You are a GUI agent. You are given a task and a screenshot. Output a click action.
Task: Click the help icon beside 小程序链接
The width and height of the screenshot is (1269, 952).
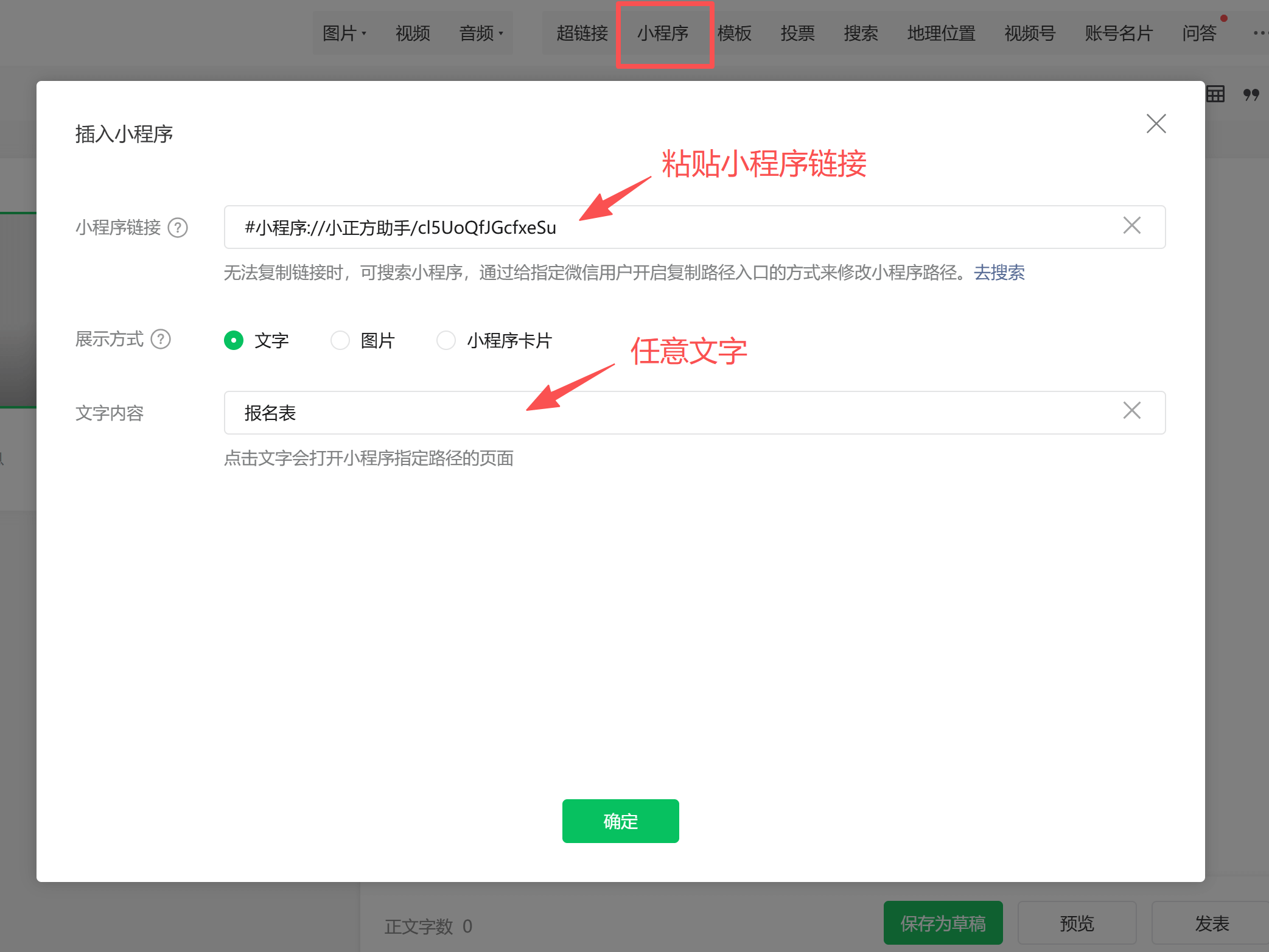tap(178, 228)
